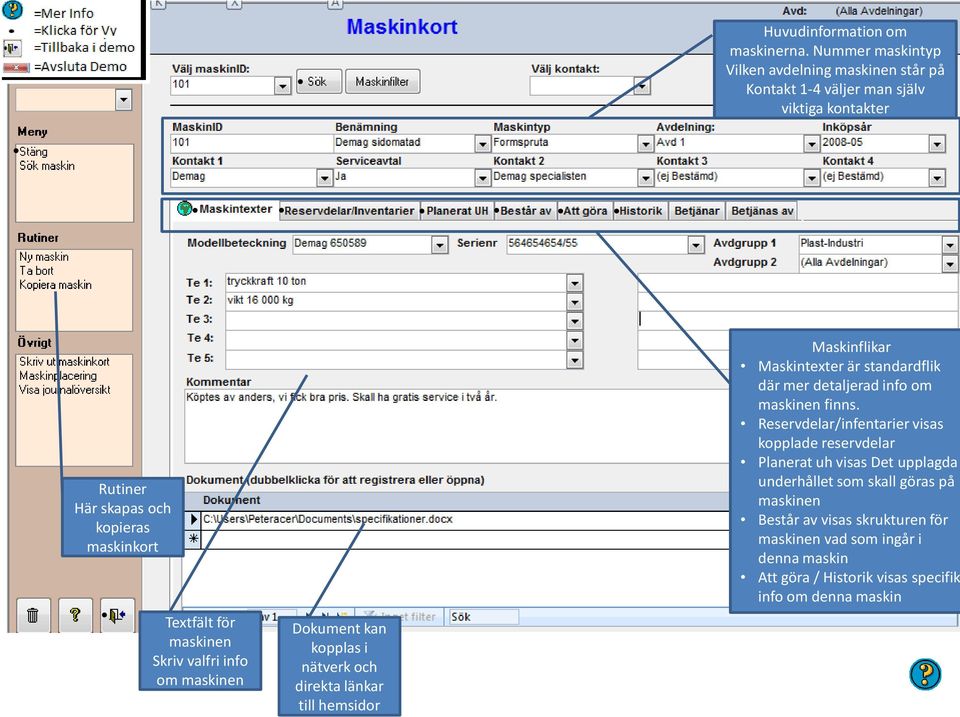This screenshot has width=960, height=717.
Task: Click the Maskinfilter button
Action: click(x=382, y=81)
